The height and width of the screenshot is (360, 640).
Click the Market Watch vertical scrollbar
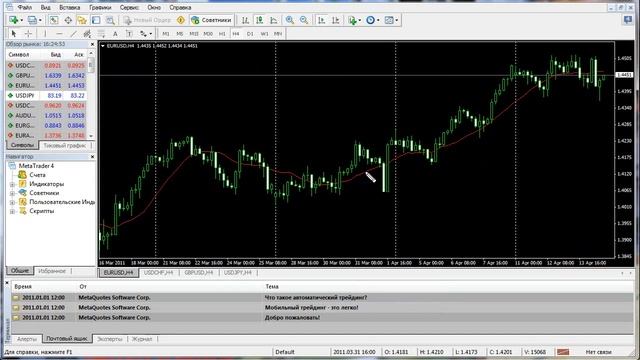pos(91,95)
